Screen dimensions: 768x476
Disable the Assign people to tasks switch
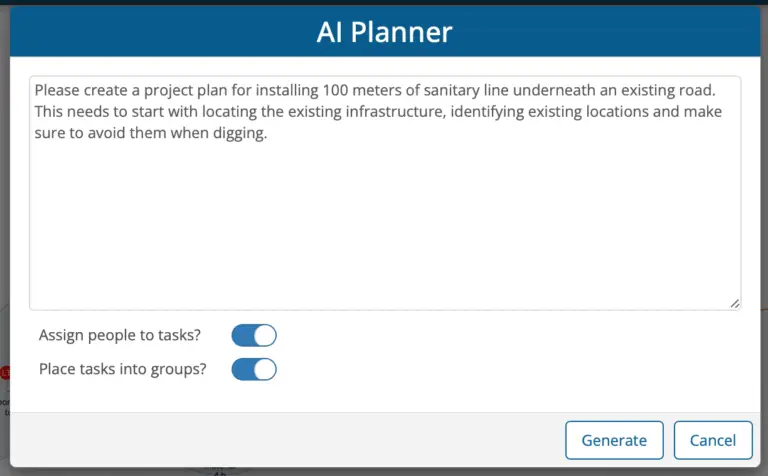[x=254, y=336]
